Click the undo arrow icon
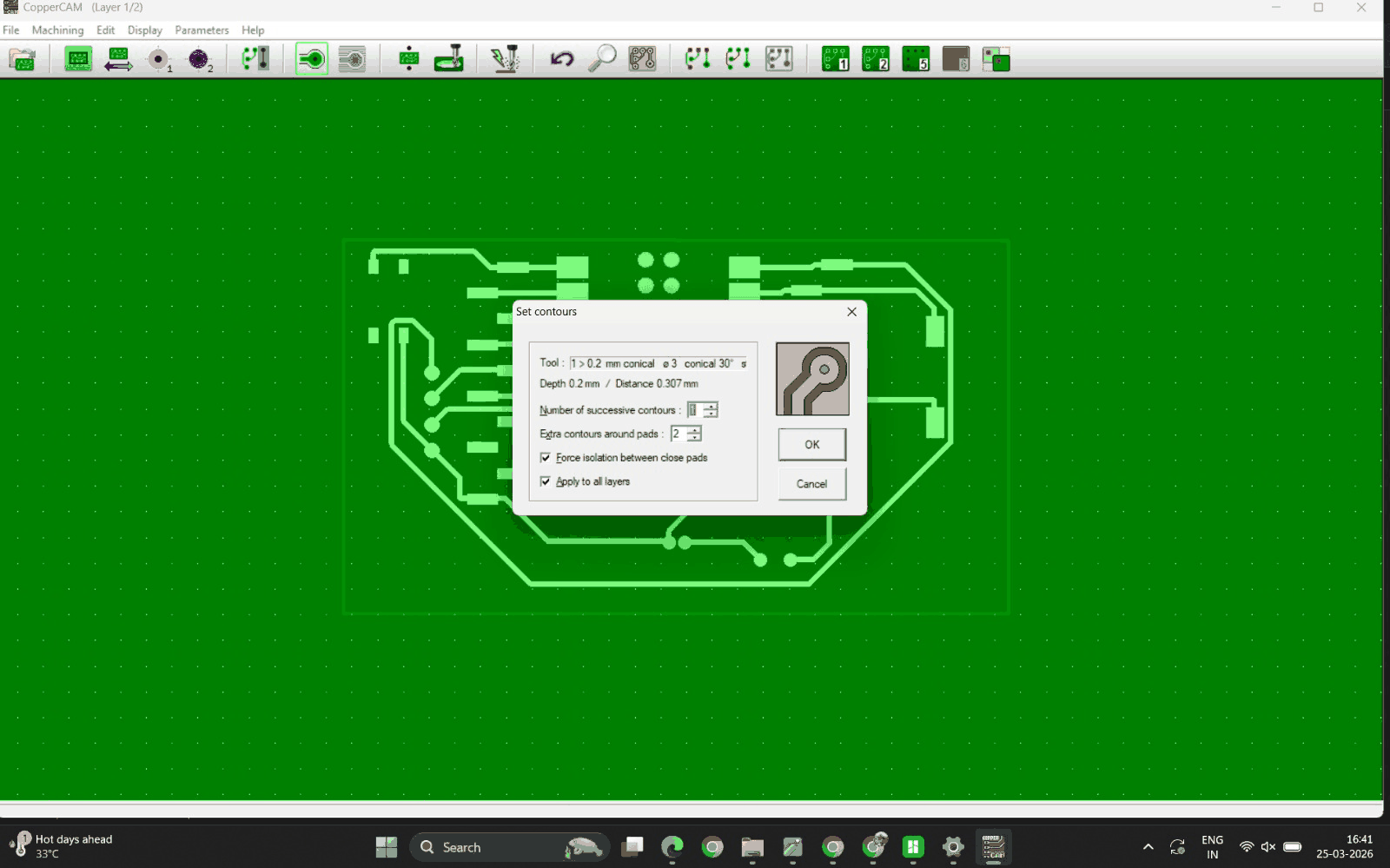 tap(561, 59)
